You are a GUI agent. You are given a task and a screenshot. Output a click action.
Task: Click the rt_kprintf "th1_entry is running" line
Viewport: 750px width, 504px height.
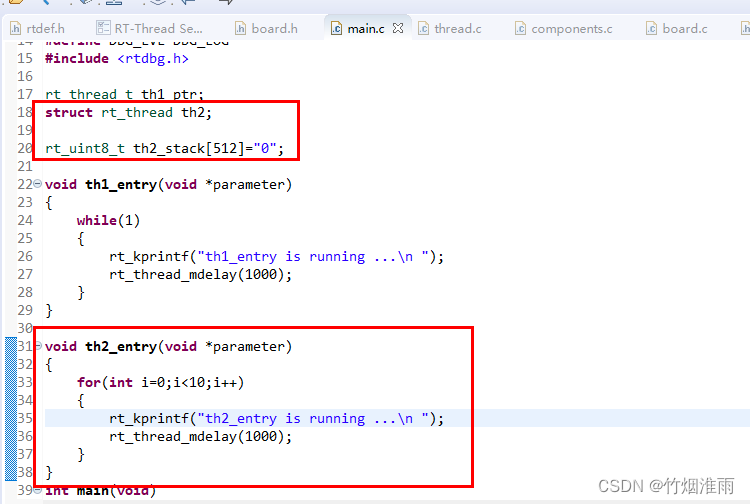click(276, 257)
